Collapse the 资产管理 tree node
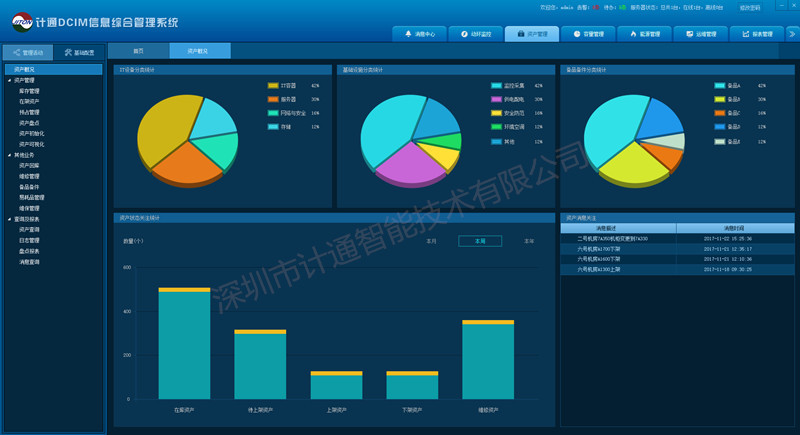 pos(9,80)
